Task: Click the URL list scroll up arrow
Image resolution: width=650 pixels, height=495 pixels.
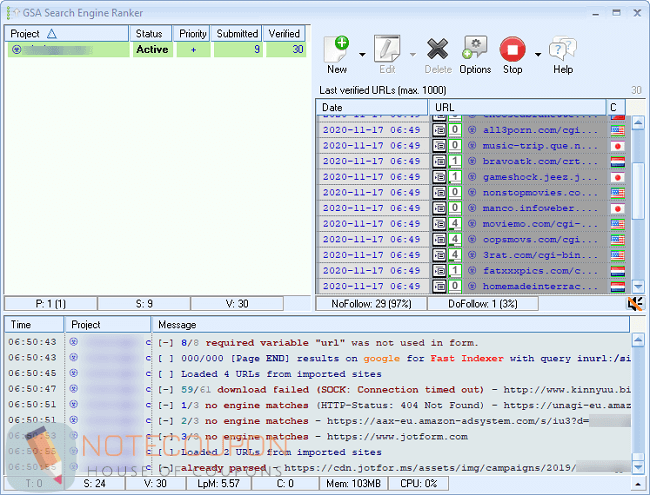Action: click(638, 123)
